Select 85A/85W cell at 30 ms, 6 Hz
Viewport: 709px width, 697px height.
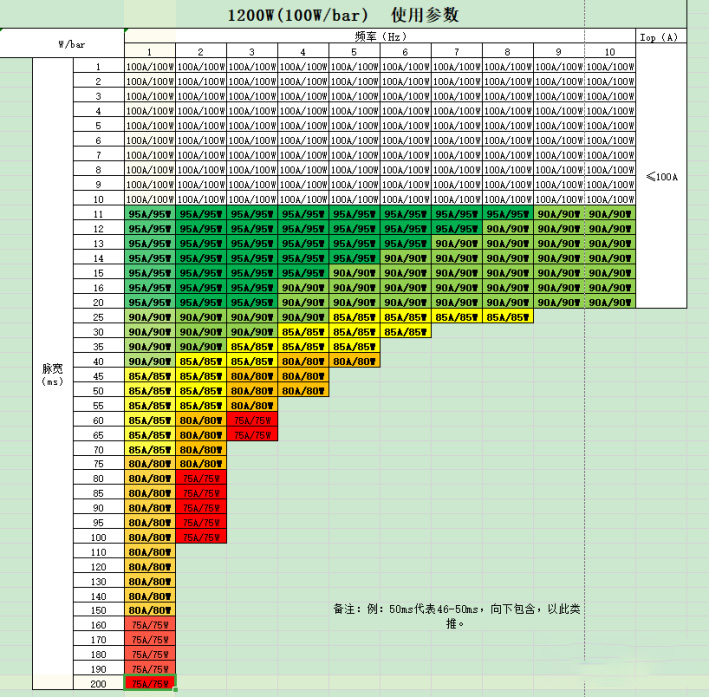405,332
